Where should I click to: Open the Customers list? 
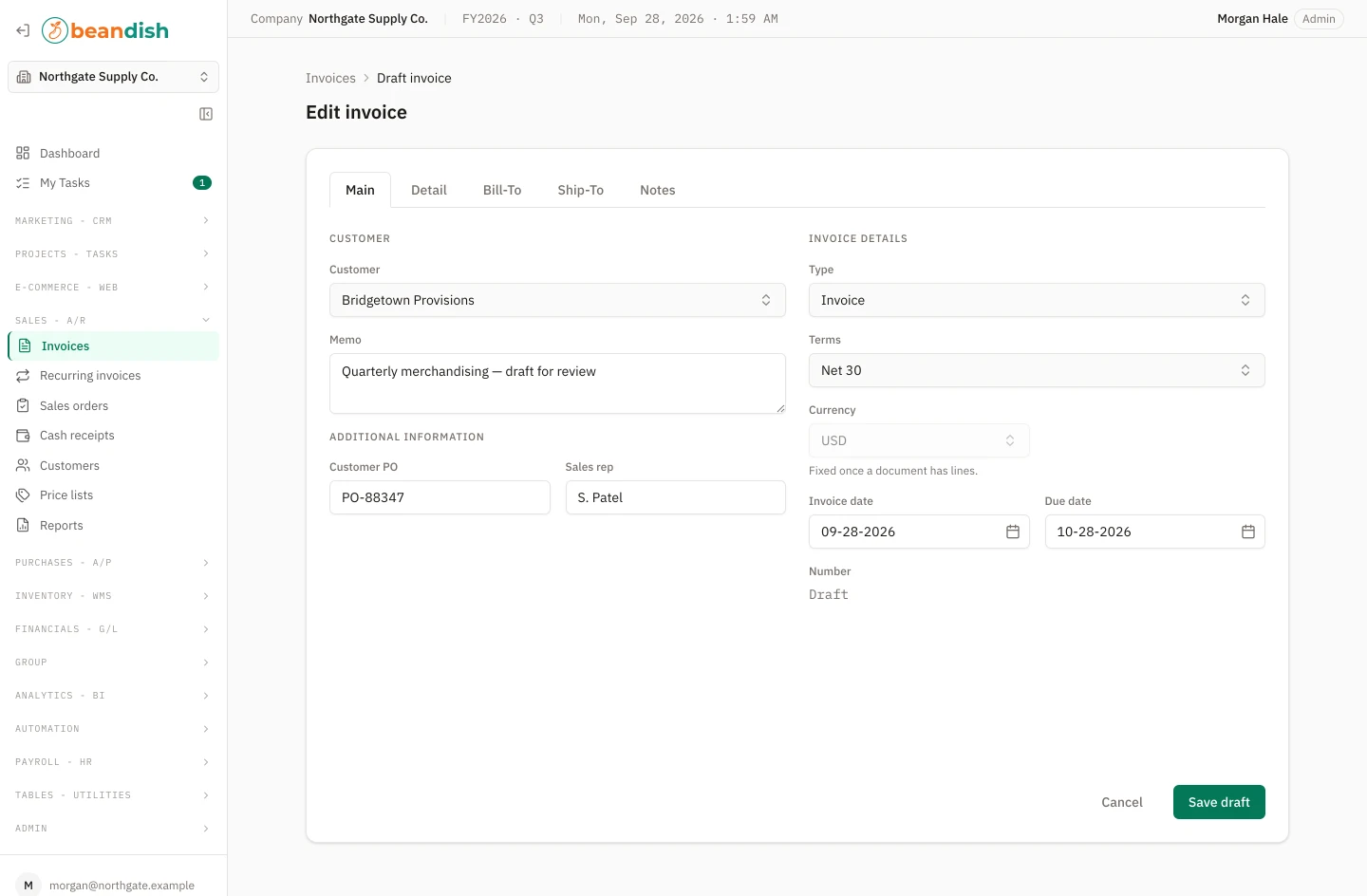[x=113, y=466]
